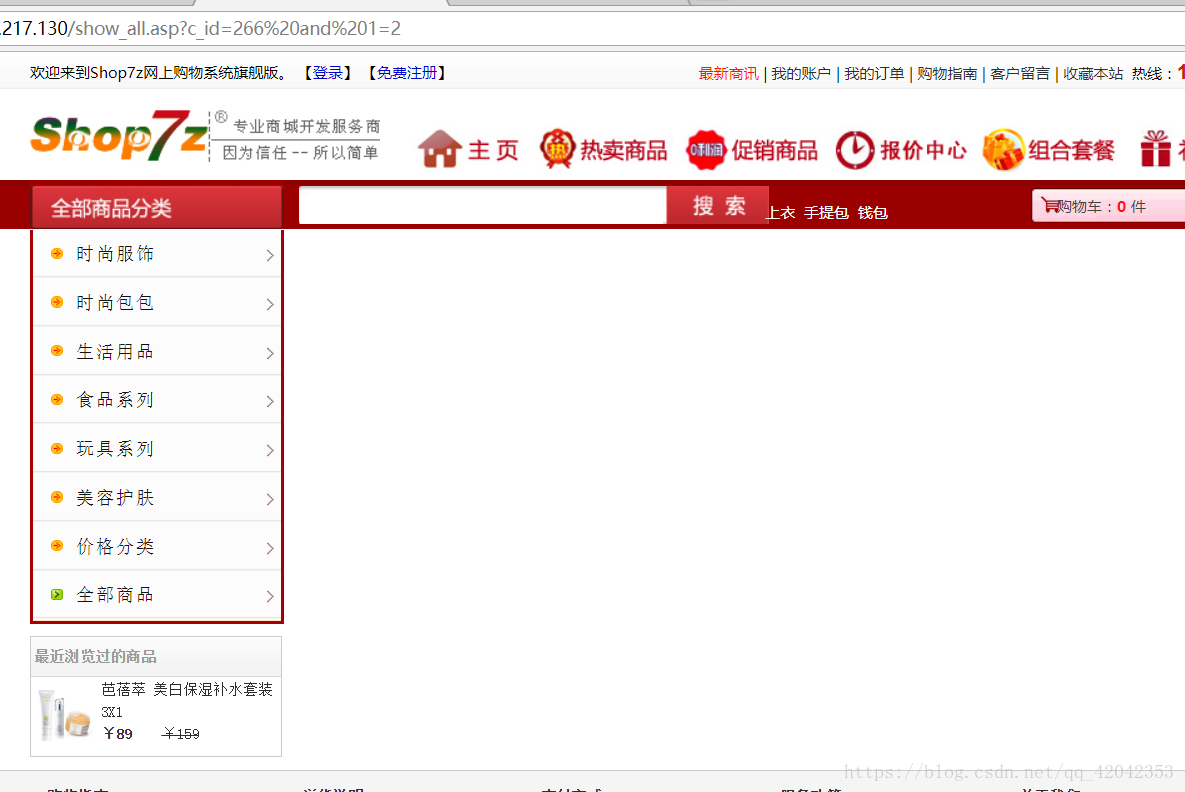Open 最新商讯 link

pos(729,73)
